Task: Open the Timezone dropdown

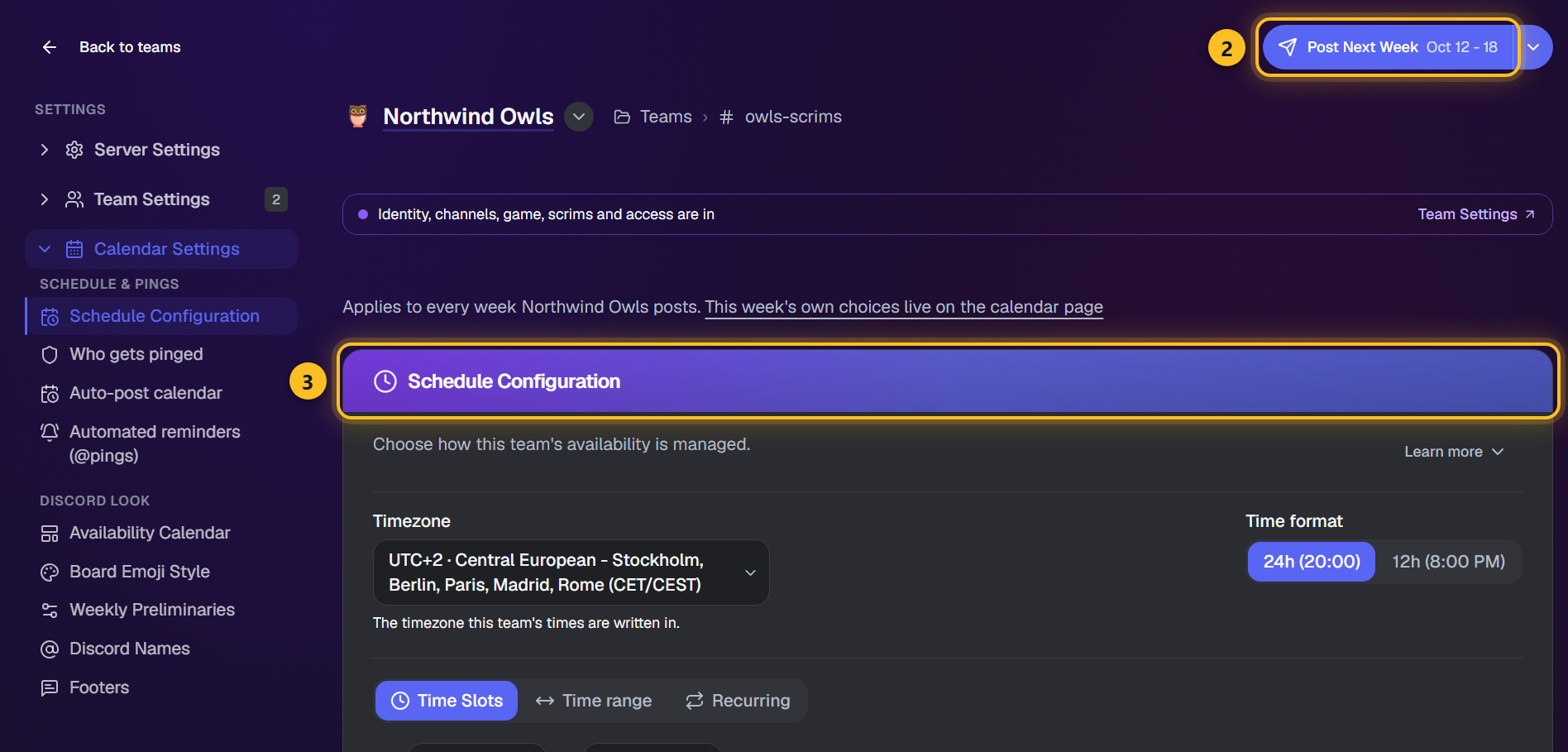Action: [571, 572]
